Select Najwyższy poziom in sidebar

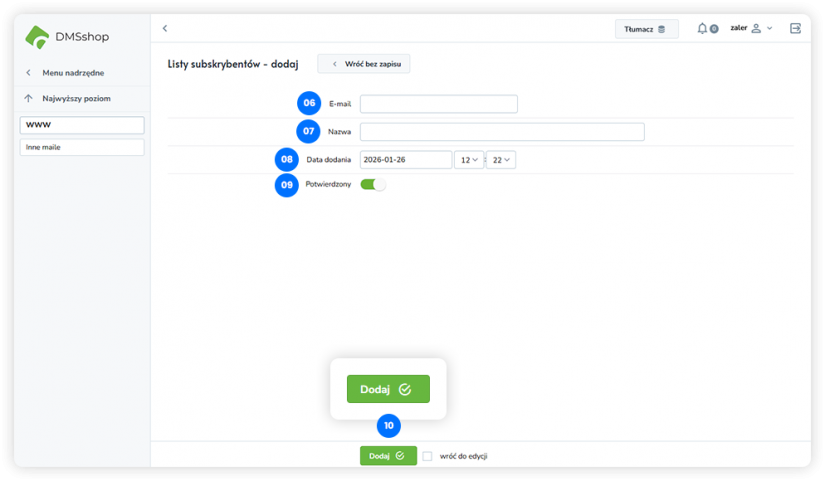coord(75,99)
